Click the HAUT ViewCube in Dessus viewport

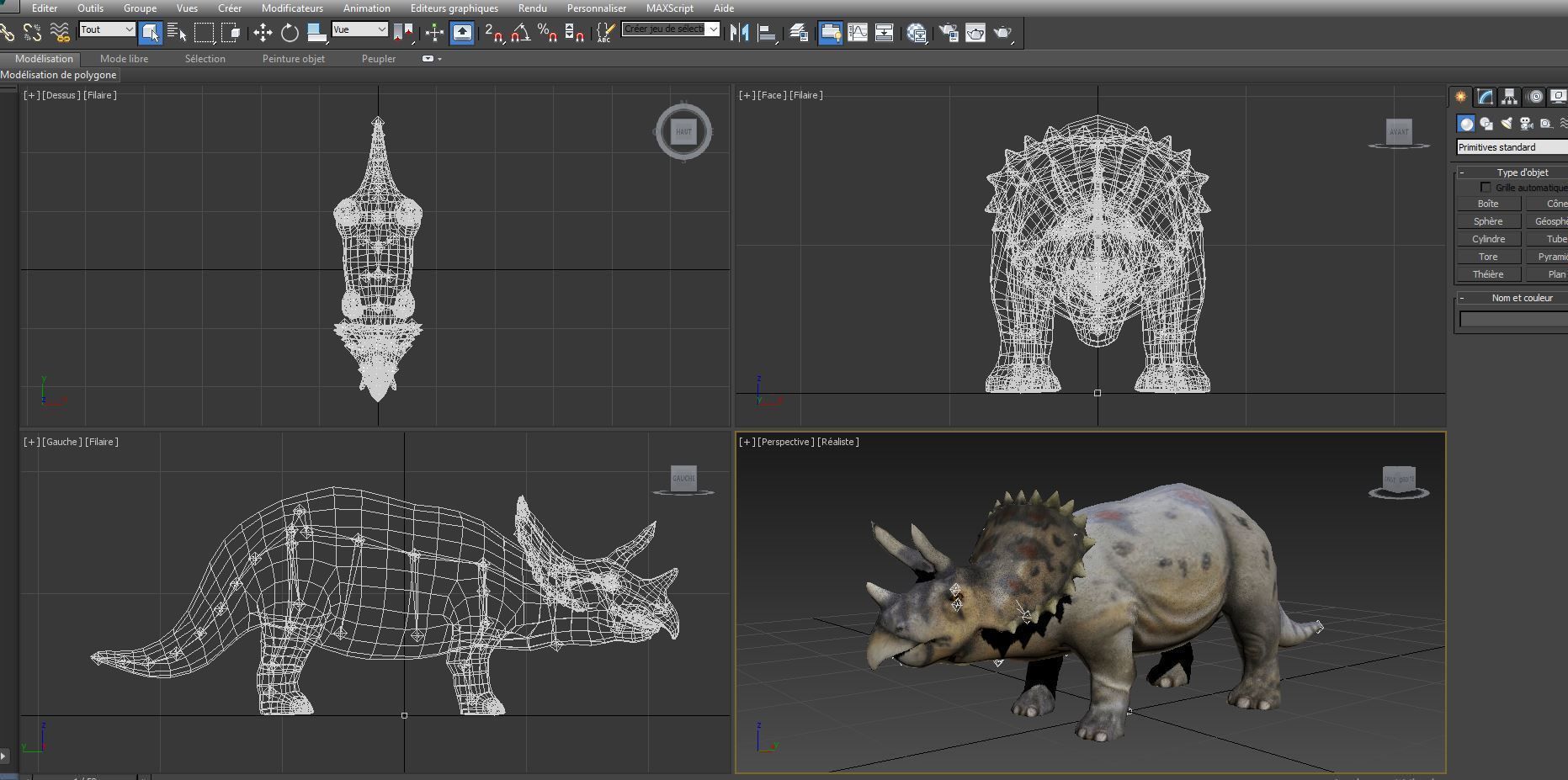pyautogui.click(x=683, y=131)
